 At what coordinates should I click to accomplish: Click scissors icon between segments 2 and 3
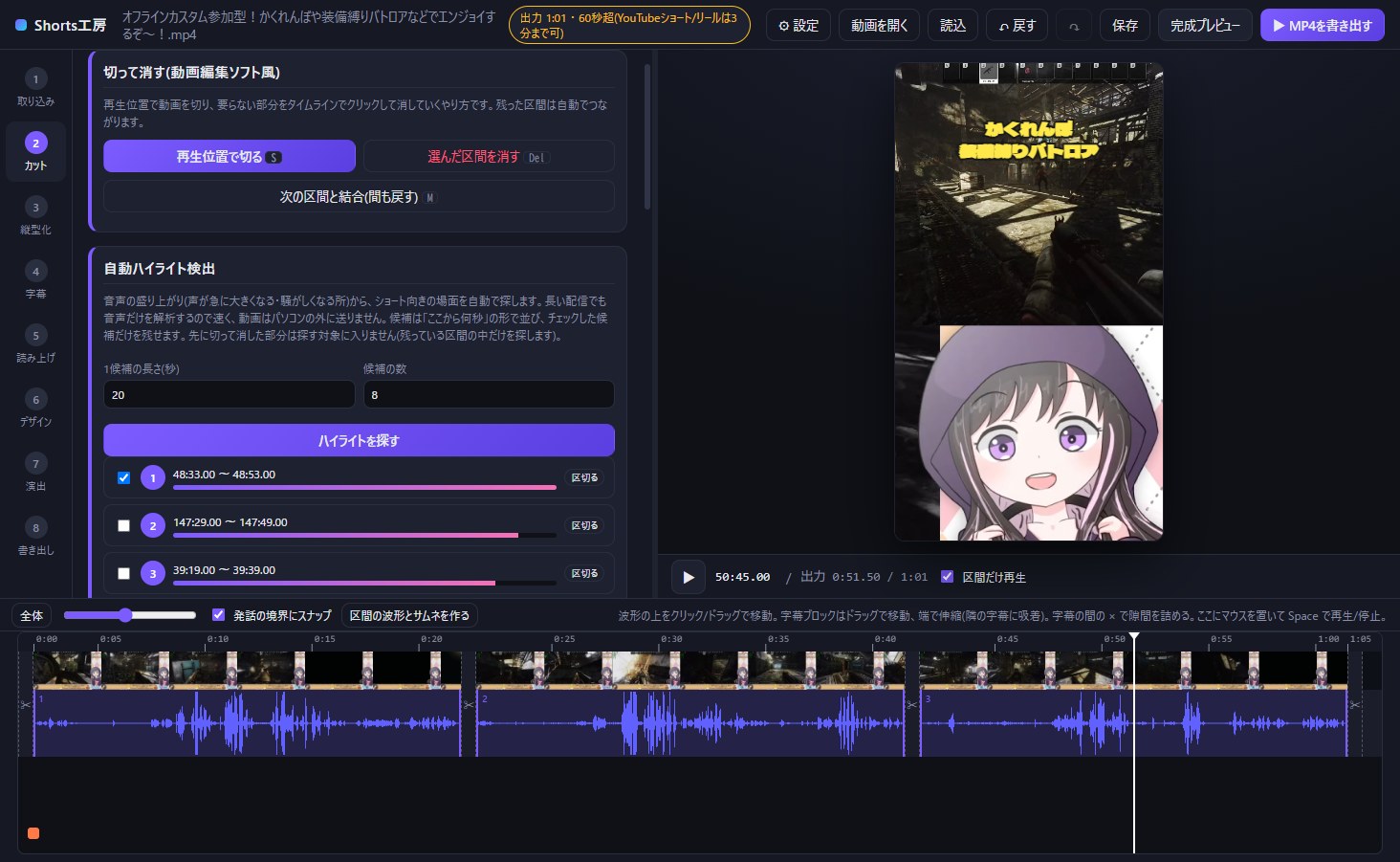click(x=911, y=705)
